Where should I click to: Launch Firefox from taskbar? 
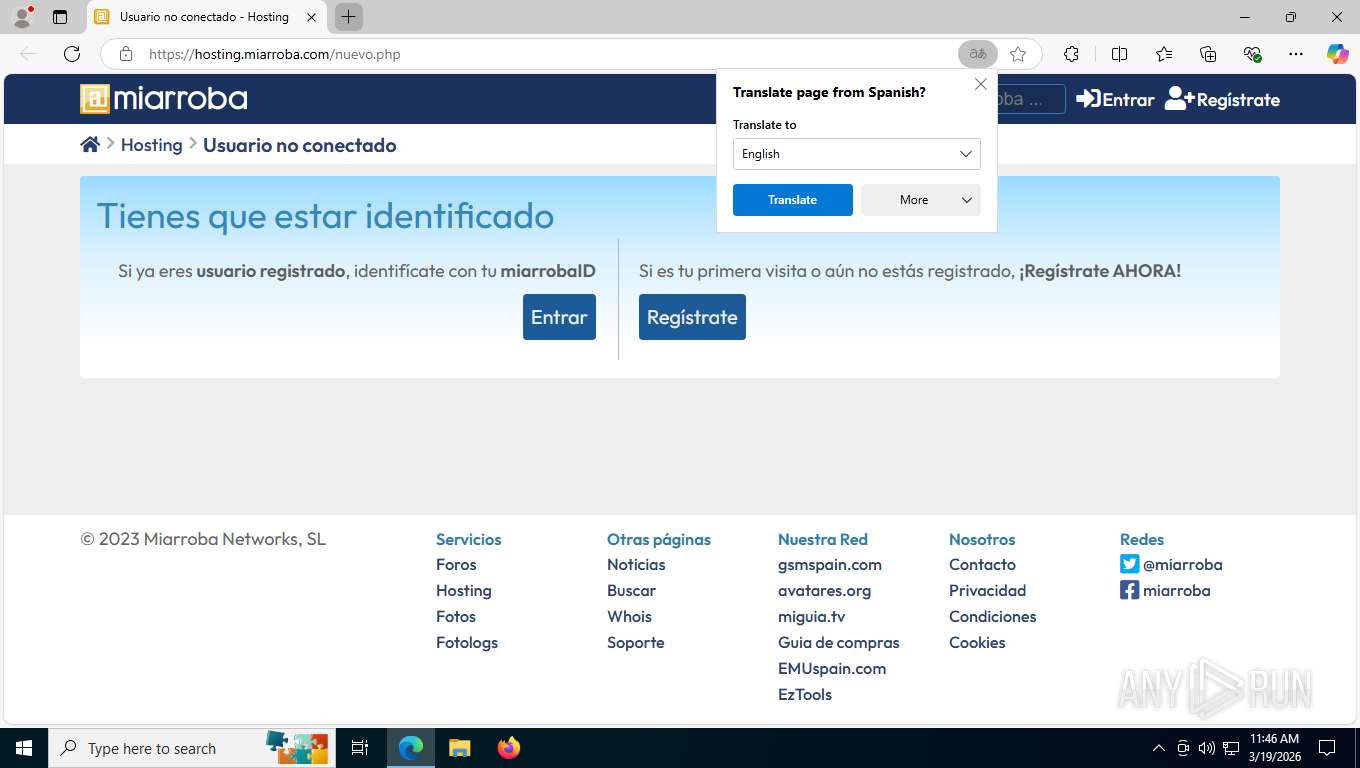pyautogui.click(x=509, y=748)
